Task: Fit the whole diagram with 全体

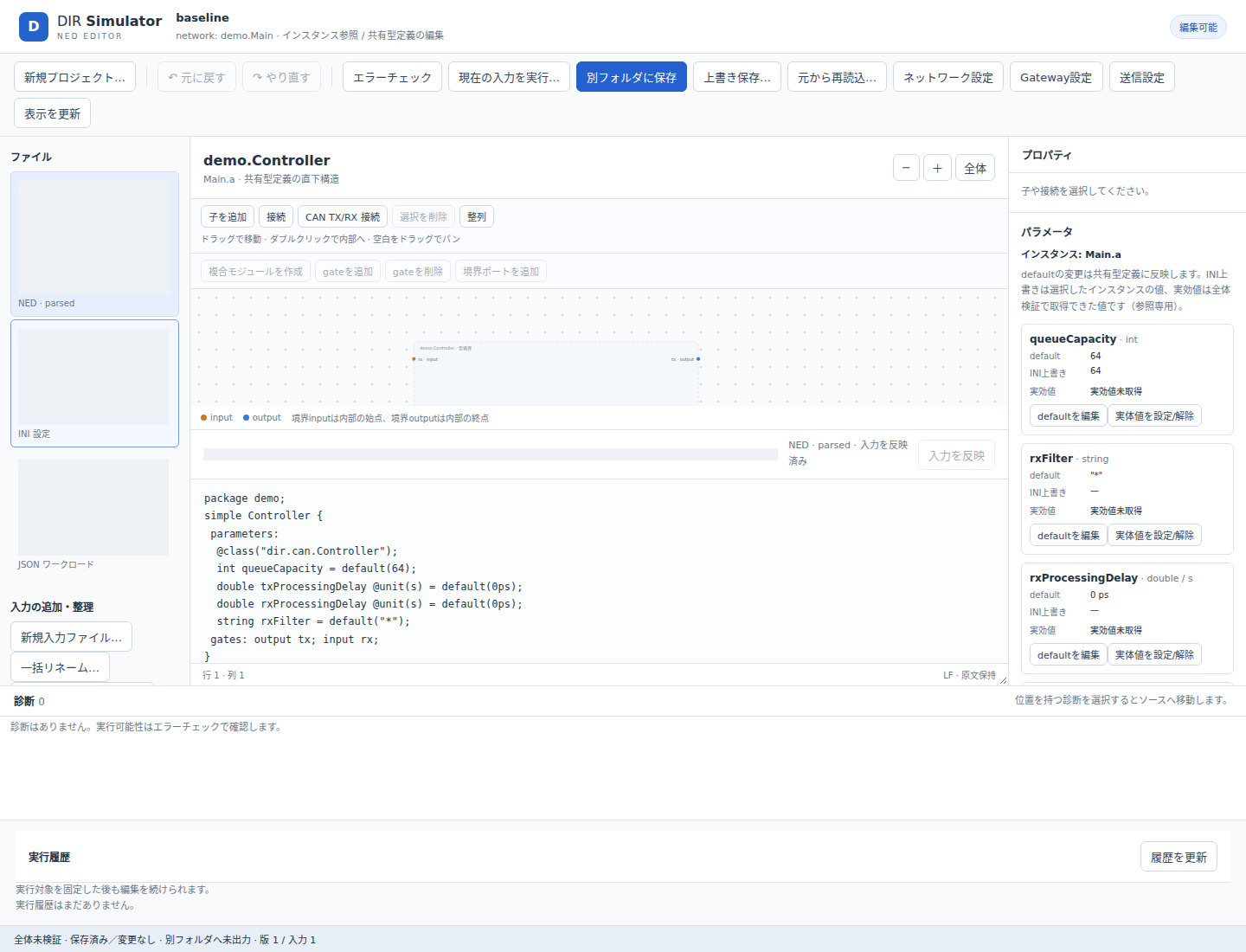Action: (975, 168)
